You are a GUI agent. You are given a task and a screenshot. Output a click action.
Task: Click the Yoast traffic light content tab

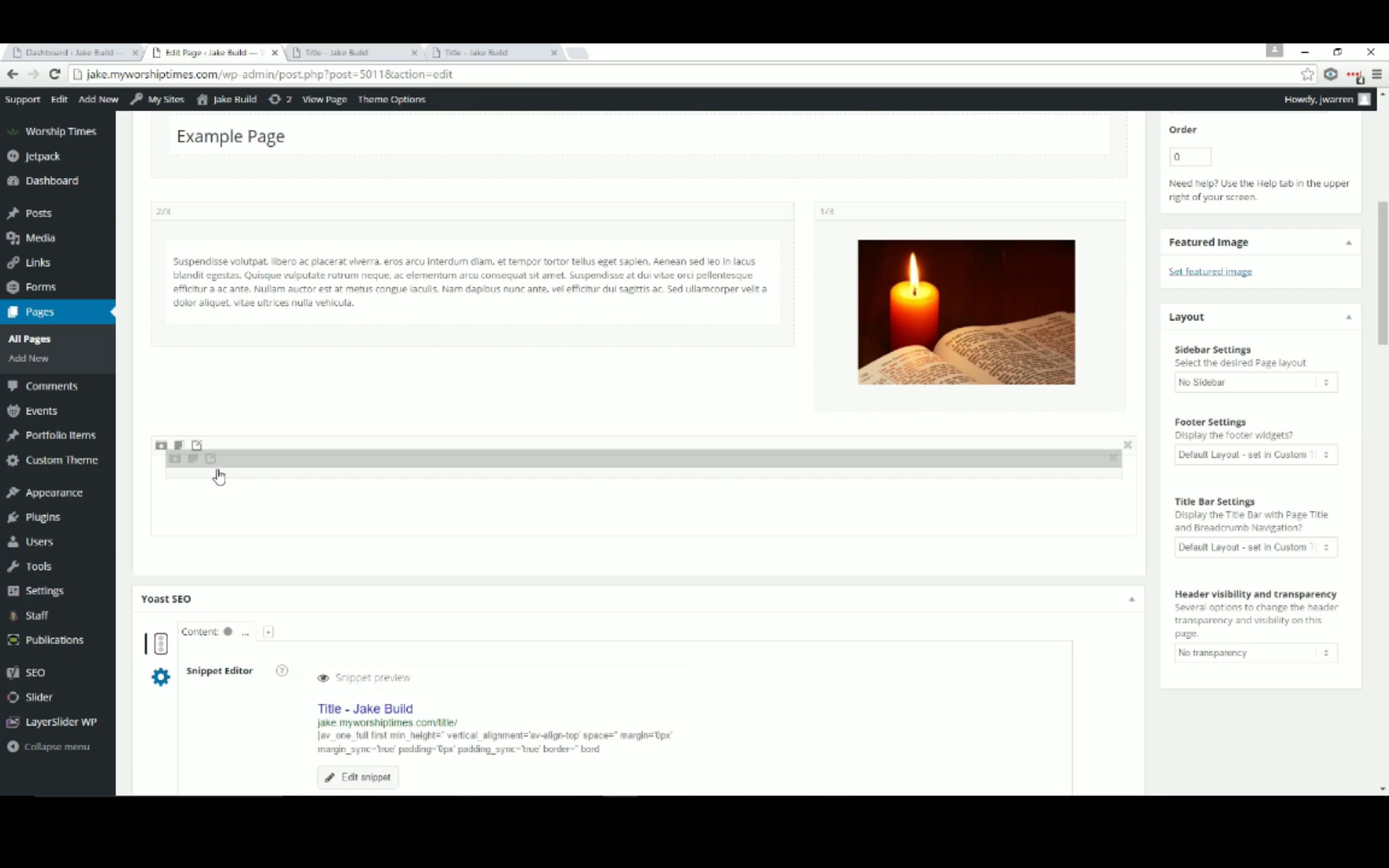160,643
